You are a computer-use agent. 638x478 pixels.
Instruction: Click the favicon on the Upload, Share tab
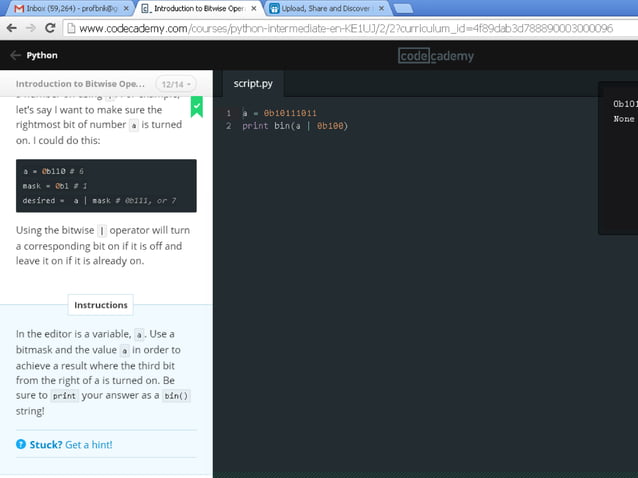274,9
